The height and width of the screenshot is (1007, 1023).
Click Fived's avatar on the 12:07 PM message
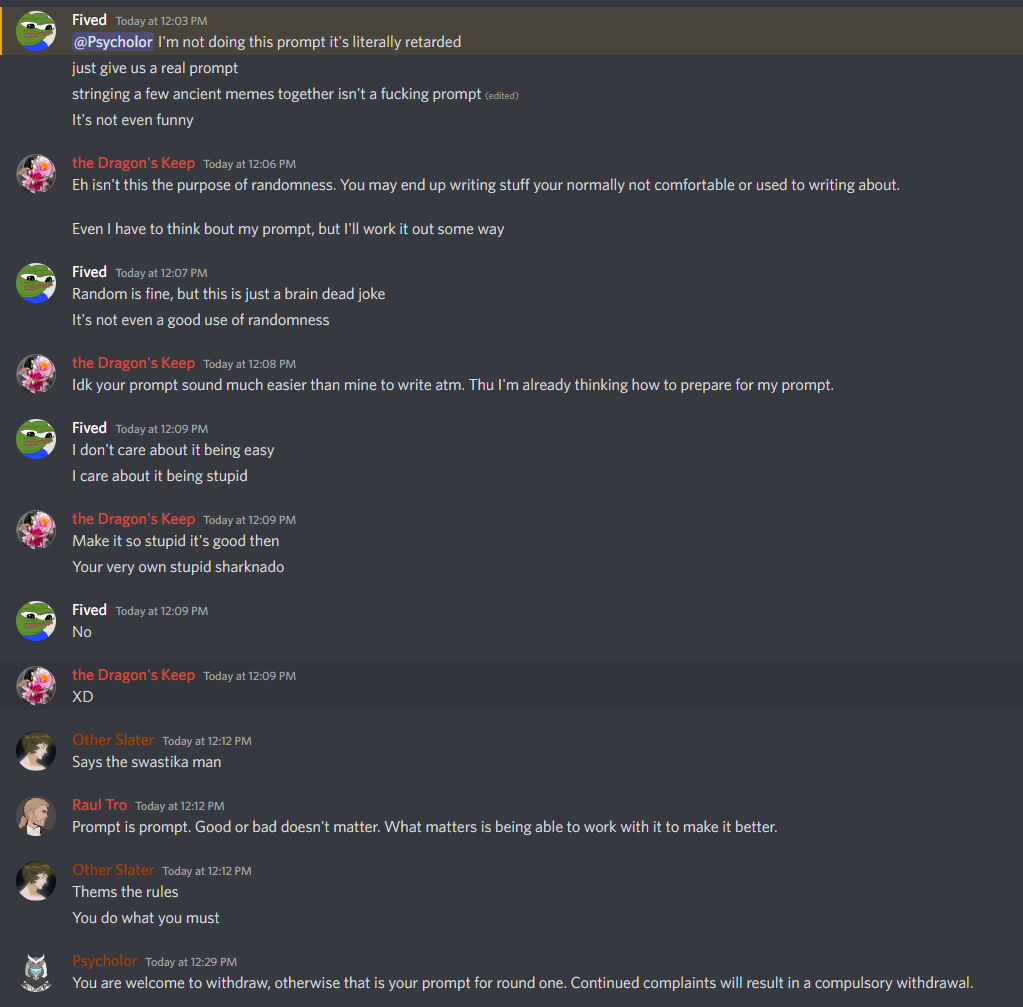(x=36, y=282)
